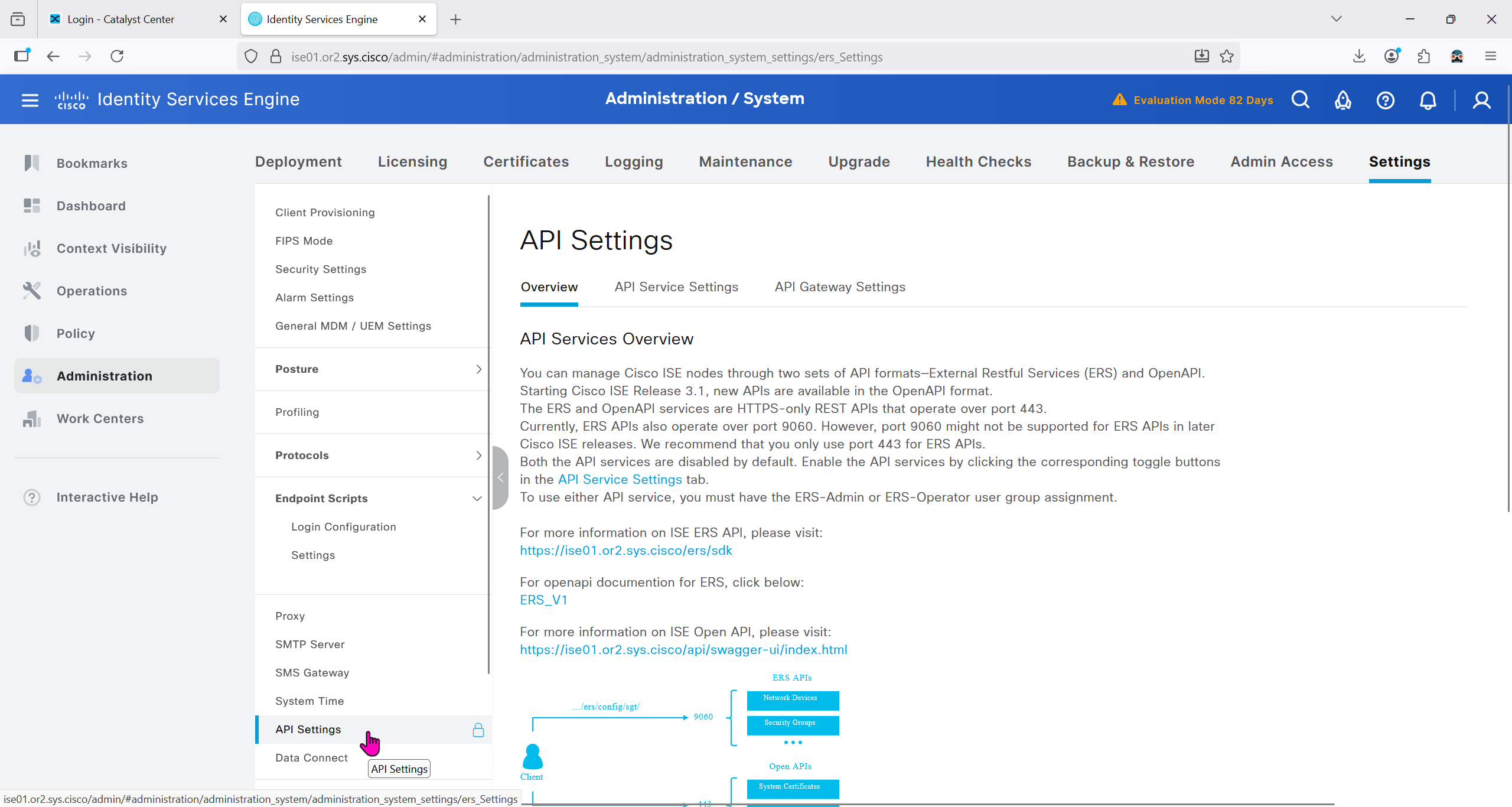This screenshot has width=1512, height=807.
Task: Open the rocket quick-start icon
Action: coord(1342,100)
